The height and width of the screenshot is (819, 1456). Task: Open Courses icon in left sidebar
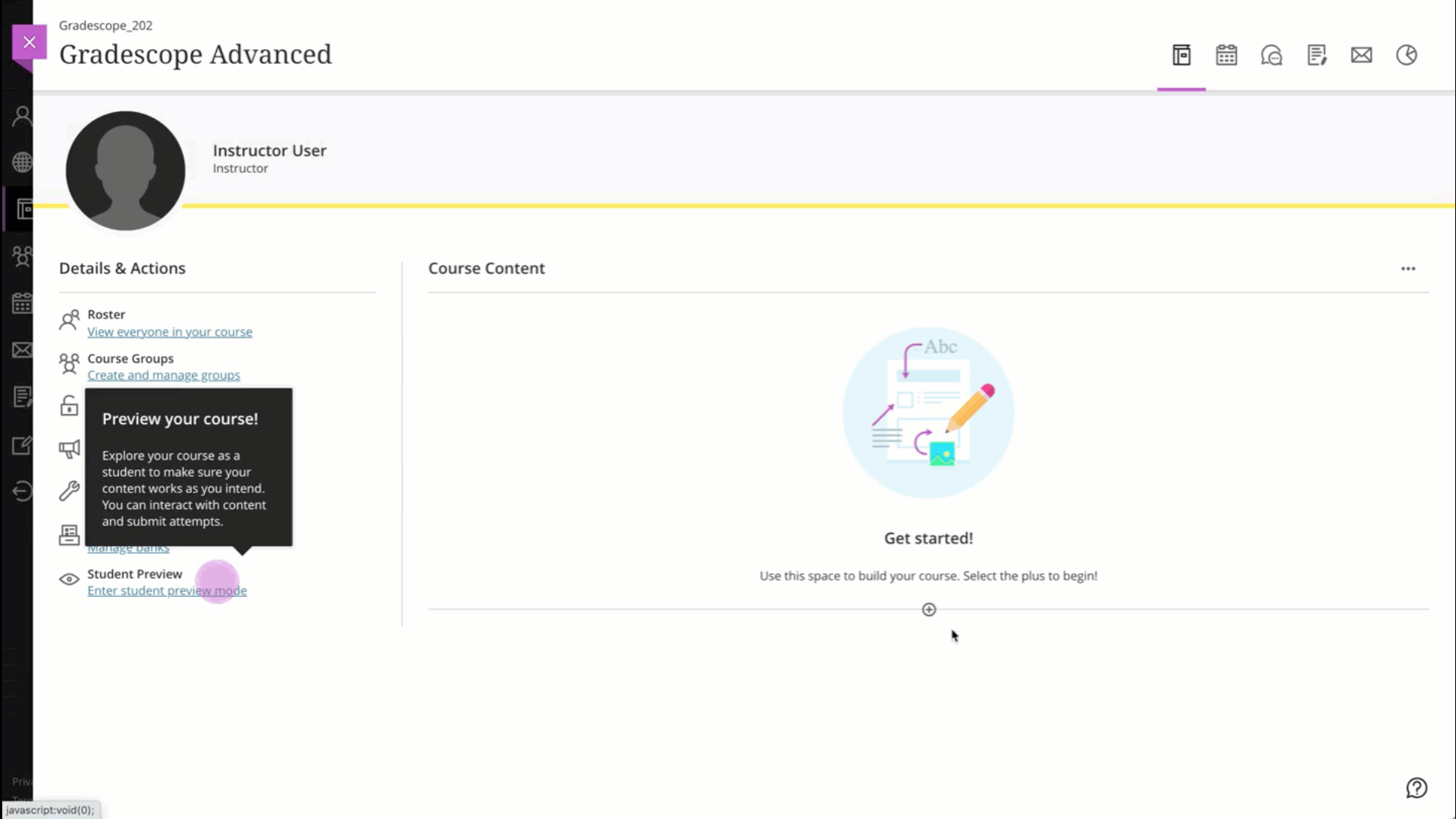(x=24, y=209)
